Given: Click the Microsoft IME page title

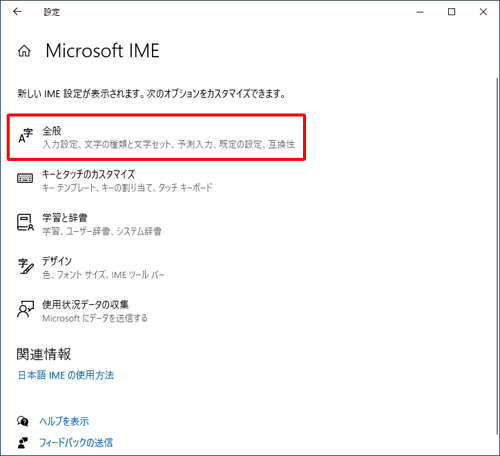Looking at the screenshot, I should [103, 51].
